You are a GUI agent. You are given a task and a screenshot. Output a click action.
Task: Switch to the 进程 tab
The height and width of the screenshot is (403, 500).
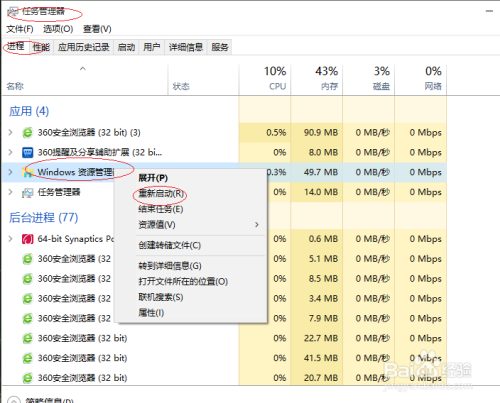click(x=16, y=47)
